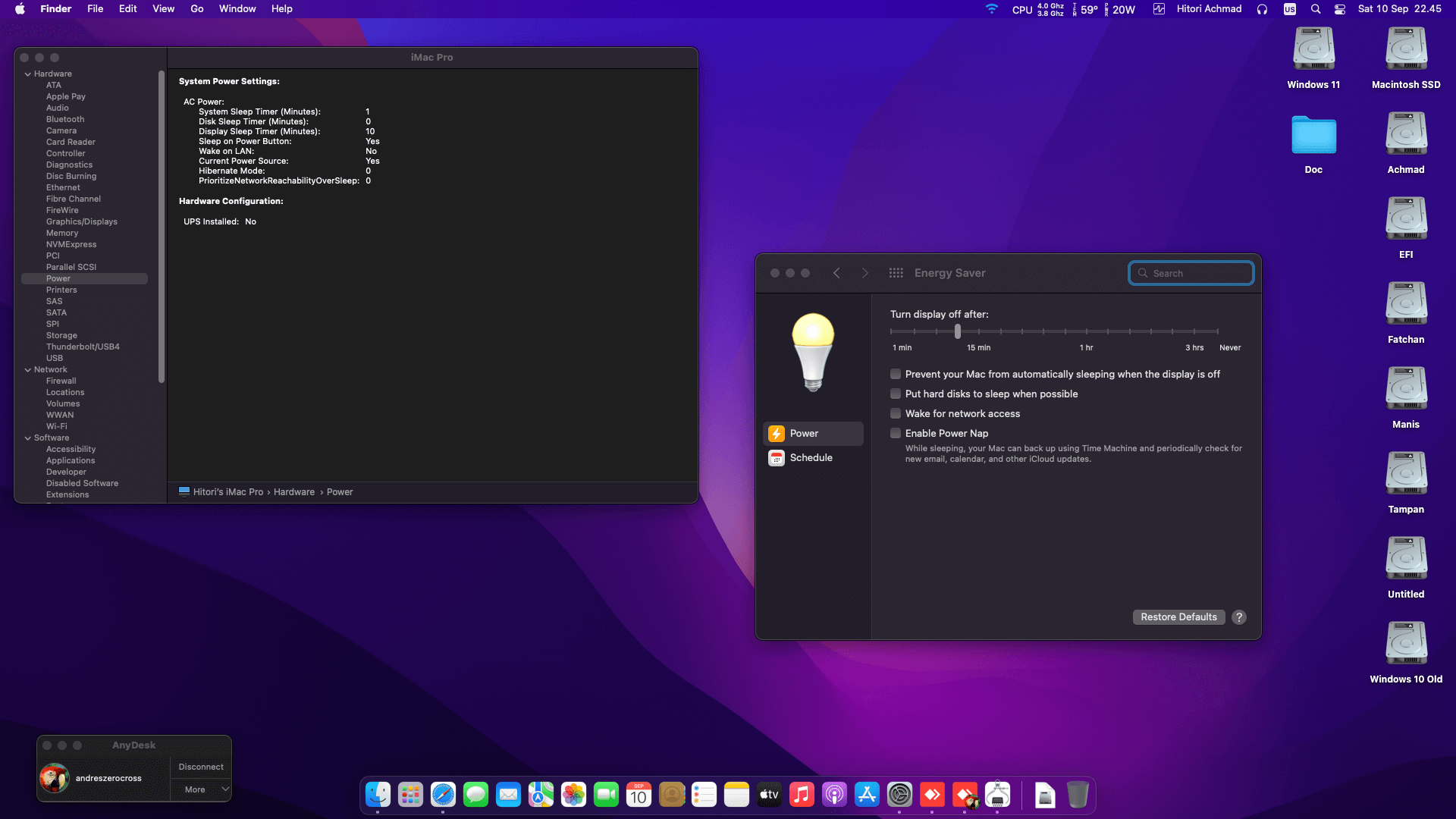Click the Control Center menu bar icon
Screen dimensions: 1456x819
tap(1340, 9)
